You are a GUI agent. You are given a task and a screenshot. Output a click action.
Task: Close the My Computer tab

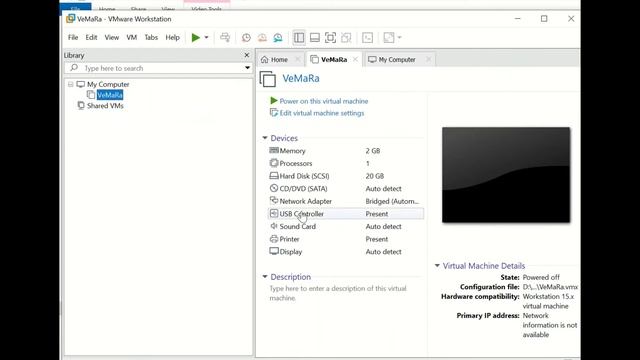click(428, 60)
